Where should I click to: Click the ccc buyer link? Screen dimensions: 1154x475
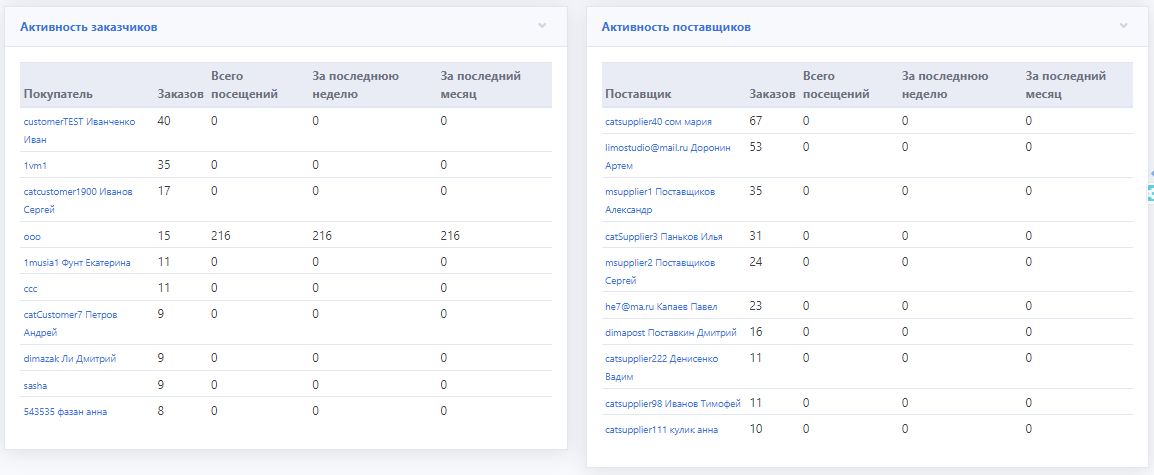(x=30, y=288)
